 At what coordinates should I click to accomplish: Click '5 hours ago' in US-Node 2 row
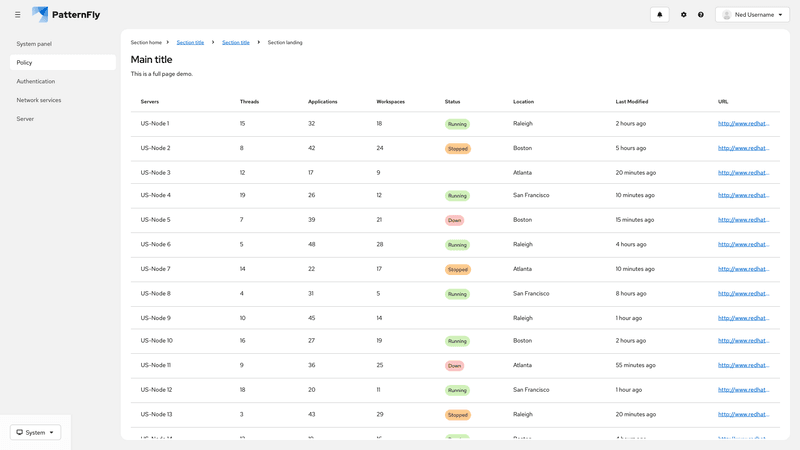(631, 148)
